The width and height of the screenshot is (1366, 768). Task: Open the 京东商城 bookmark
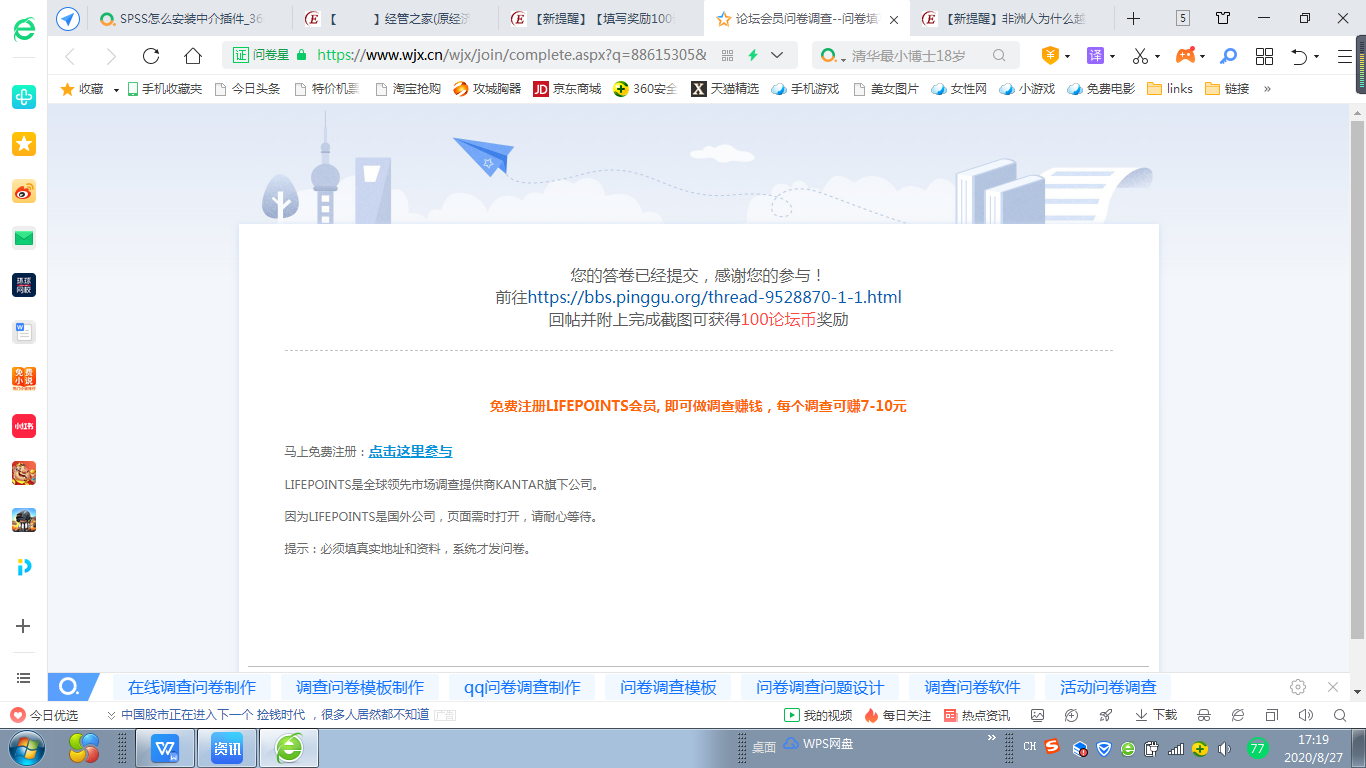coord(567,89)
